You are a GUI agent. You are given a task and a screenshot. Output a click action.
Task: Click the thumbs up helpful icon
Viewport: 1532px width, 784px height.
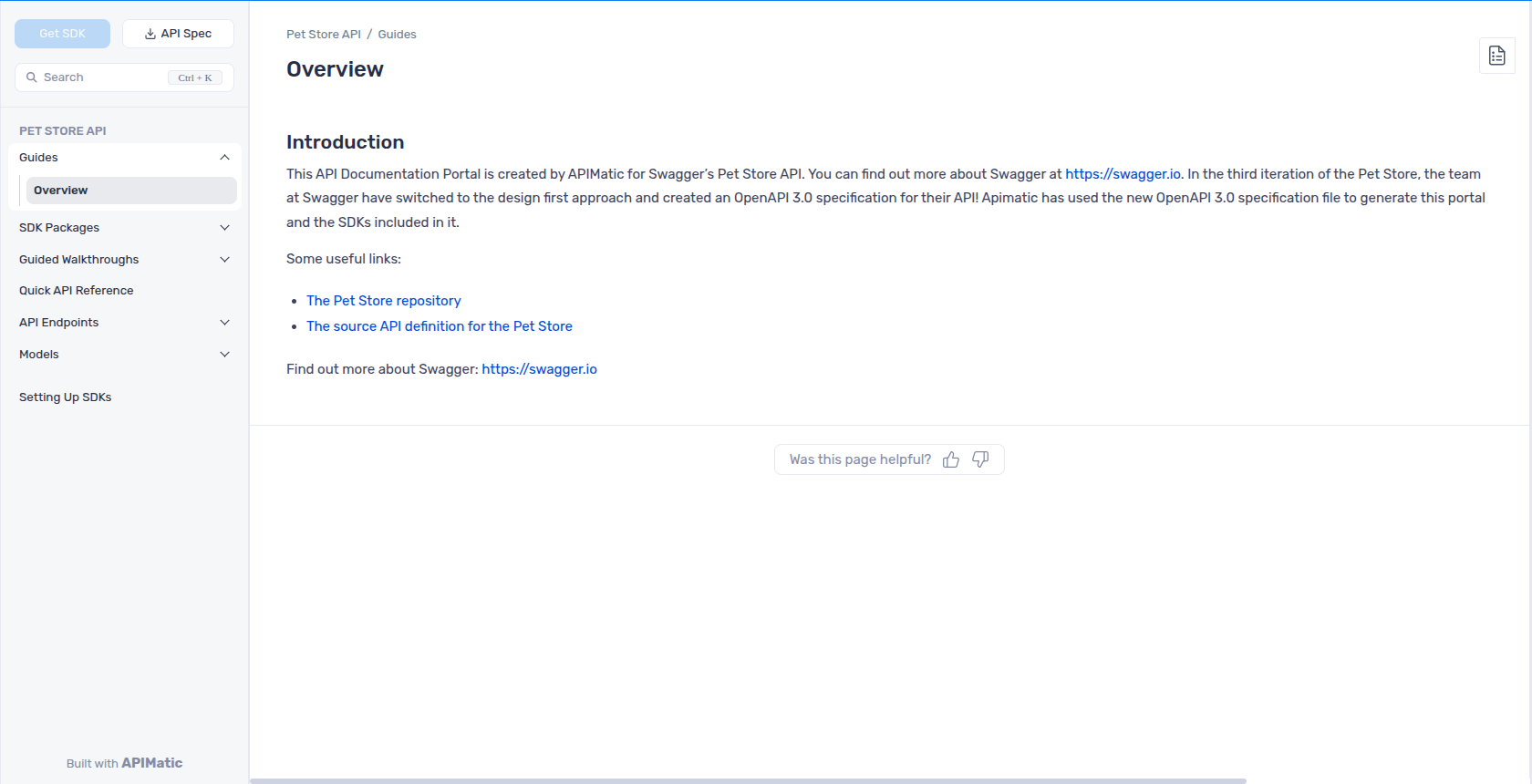[951, 459]
